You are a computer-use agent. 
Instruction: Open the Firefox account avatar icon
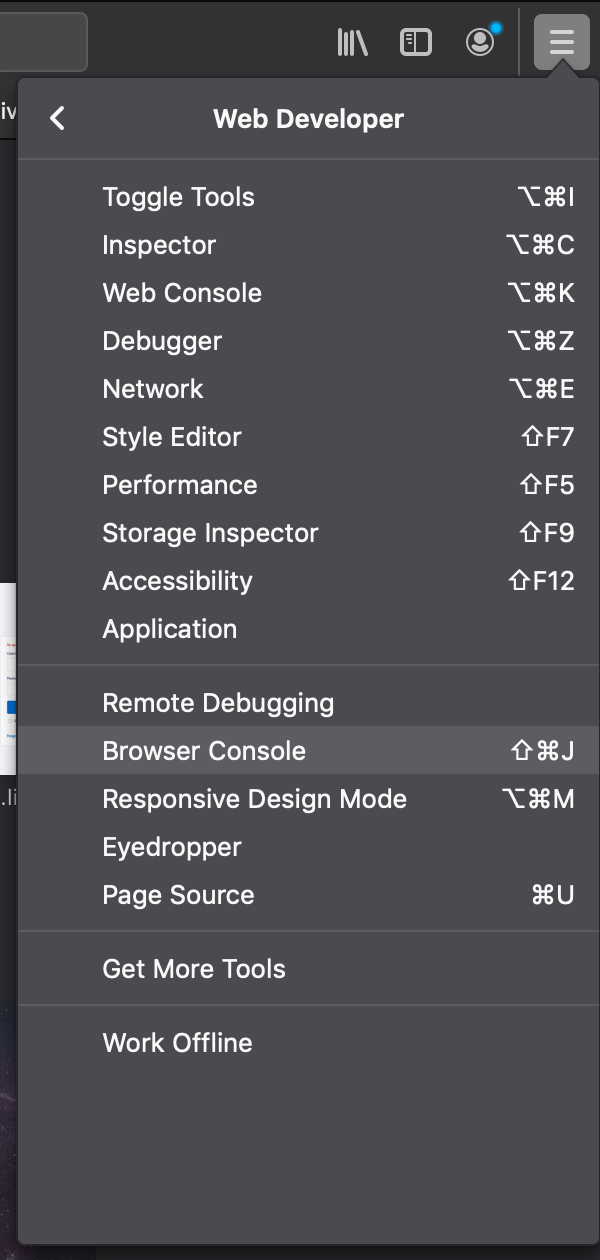(x=481, y=42)
